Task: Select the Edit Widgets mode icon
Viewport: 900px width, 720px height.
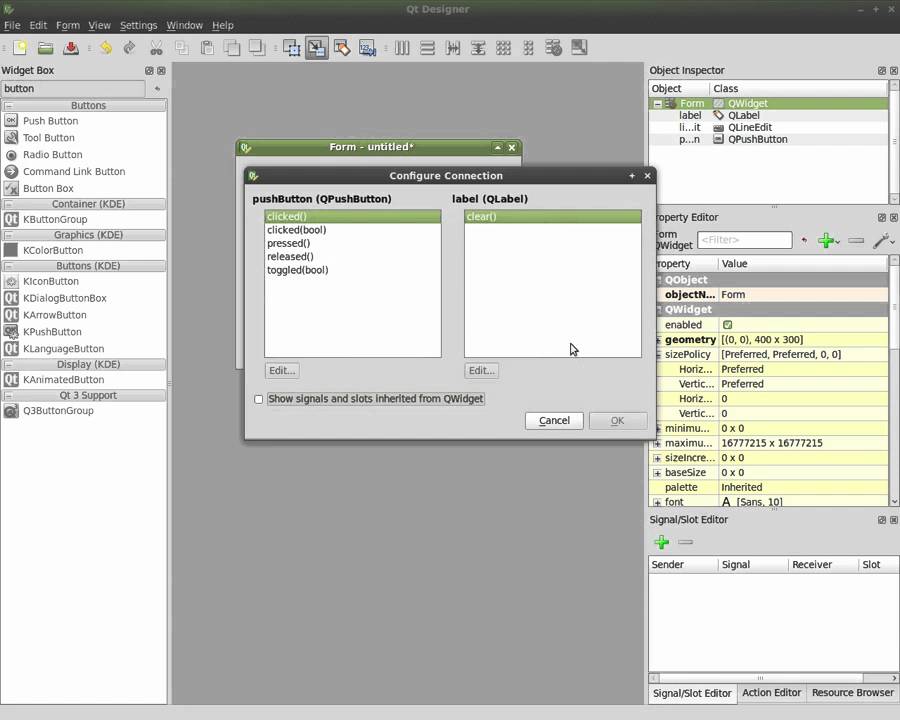Action: [292, 48]
